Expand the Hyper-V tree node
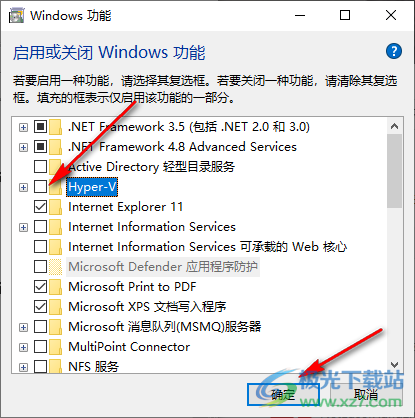Image resolution: width=415 pixels, height=418 pixels. 23,187
